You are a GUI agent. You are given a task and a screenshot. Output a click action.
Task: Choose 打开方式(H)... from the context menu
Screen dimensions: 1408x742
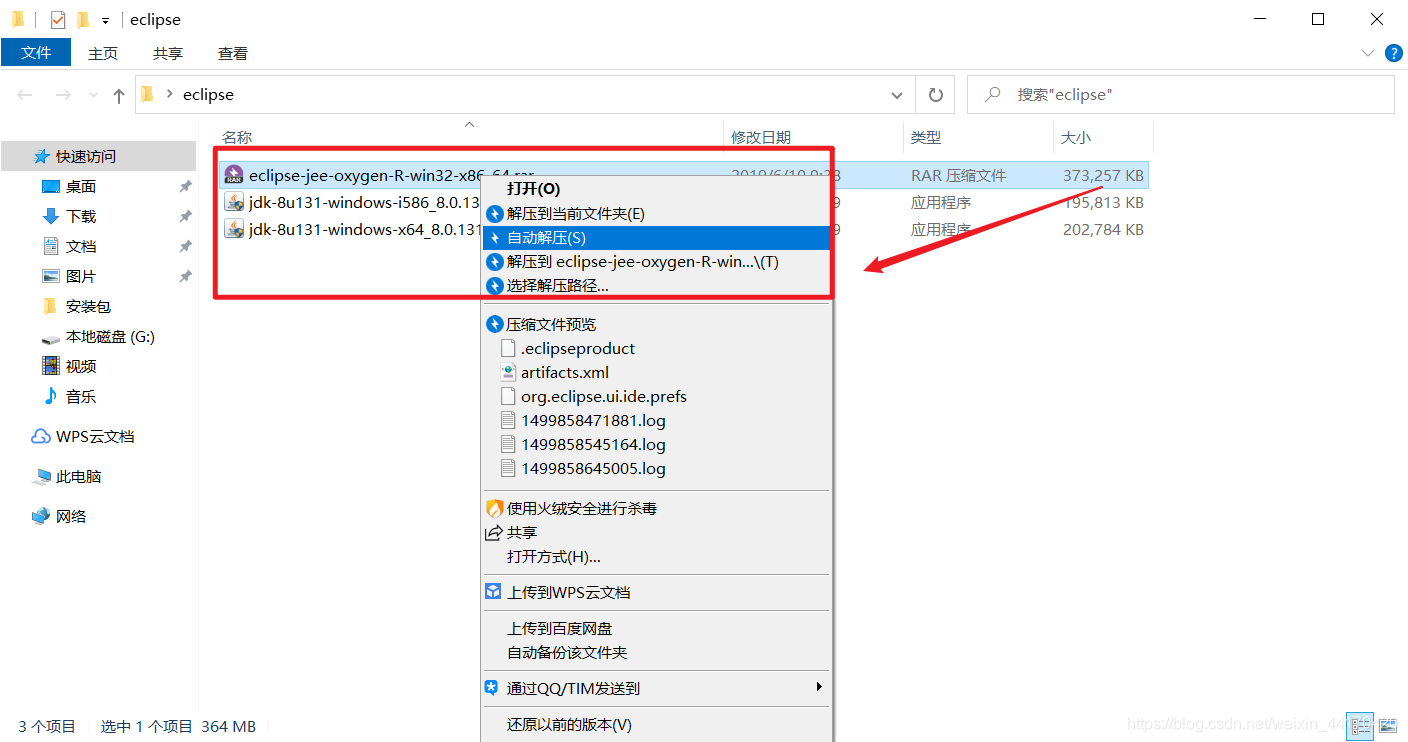click(x=656, y=556)
